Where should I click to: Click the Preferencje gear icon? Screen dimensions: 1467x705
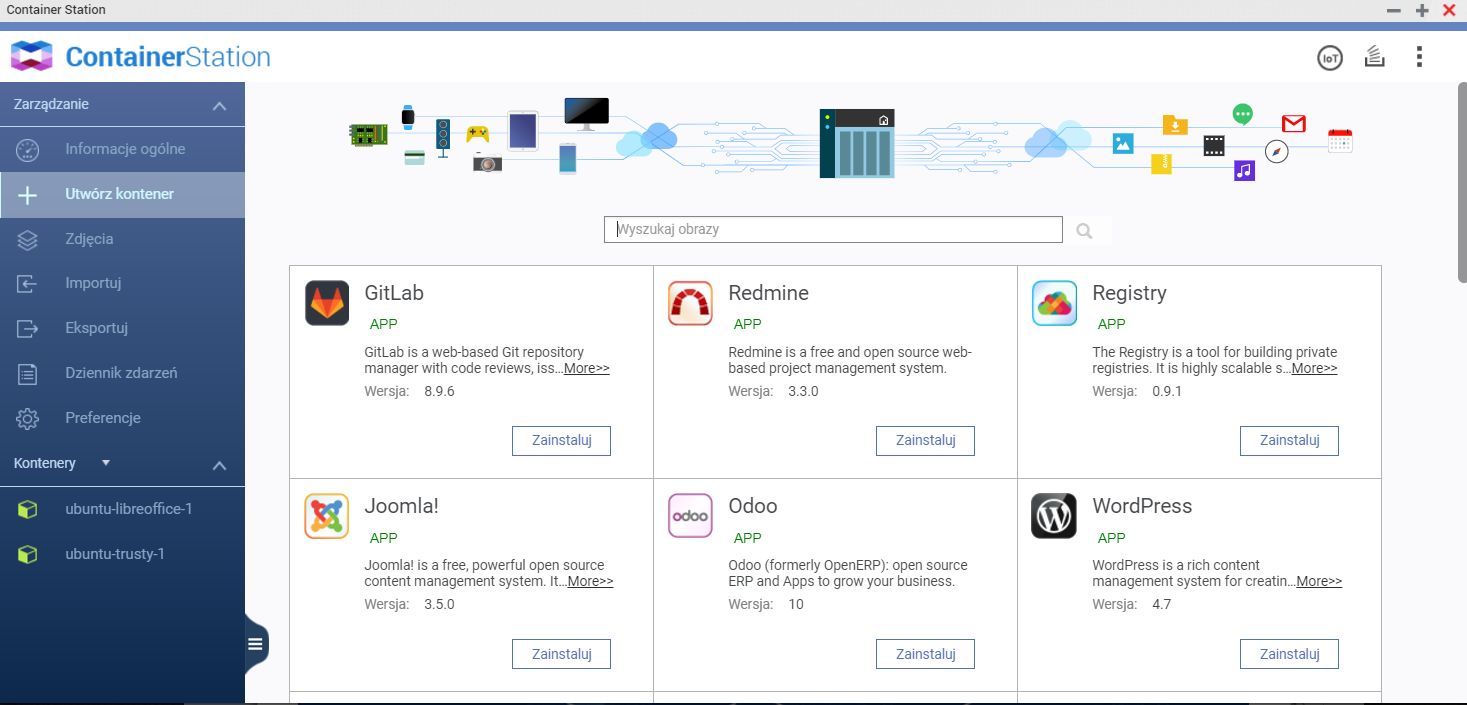coord(27,419)
